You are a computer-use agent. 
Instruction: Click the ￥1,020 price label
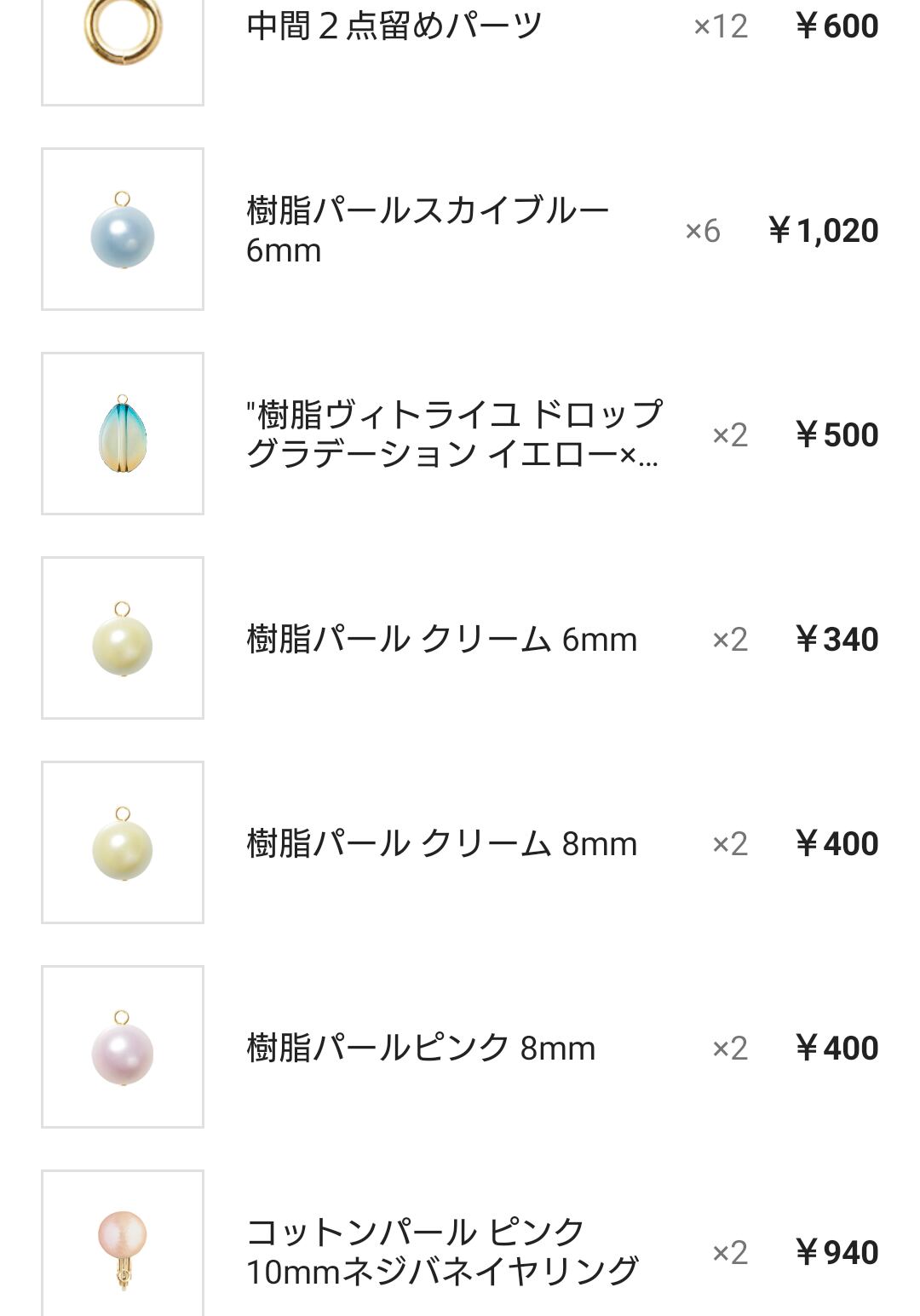click(x=823, y=231)
